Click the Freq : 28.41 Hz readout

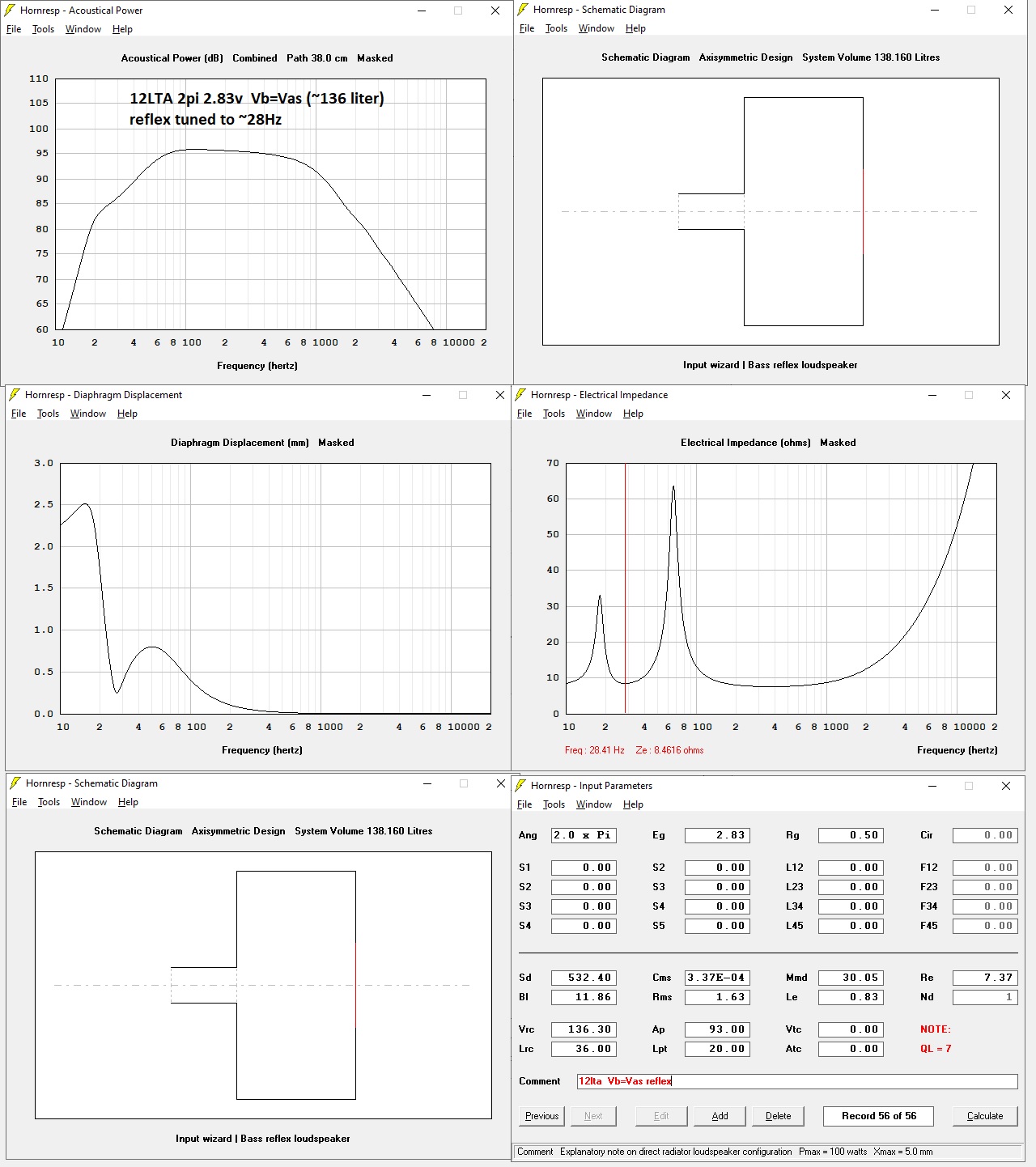(x=594, y=750)
